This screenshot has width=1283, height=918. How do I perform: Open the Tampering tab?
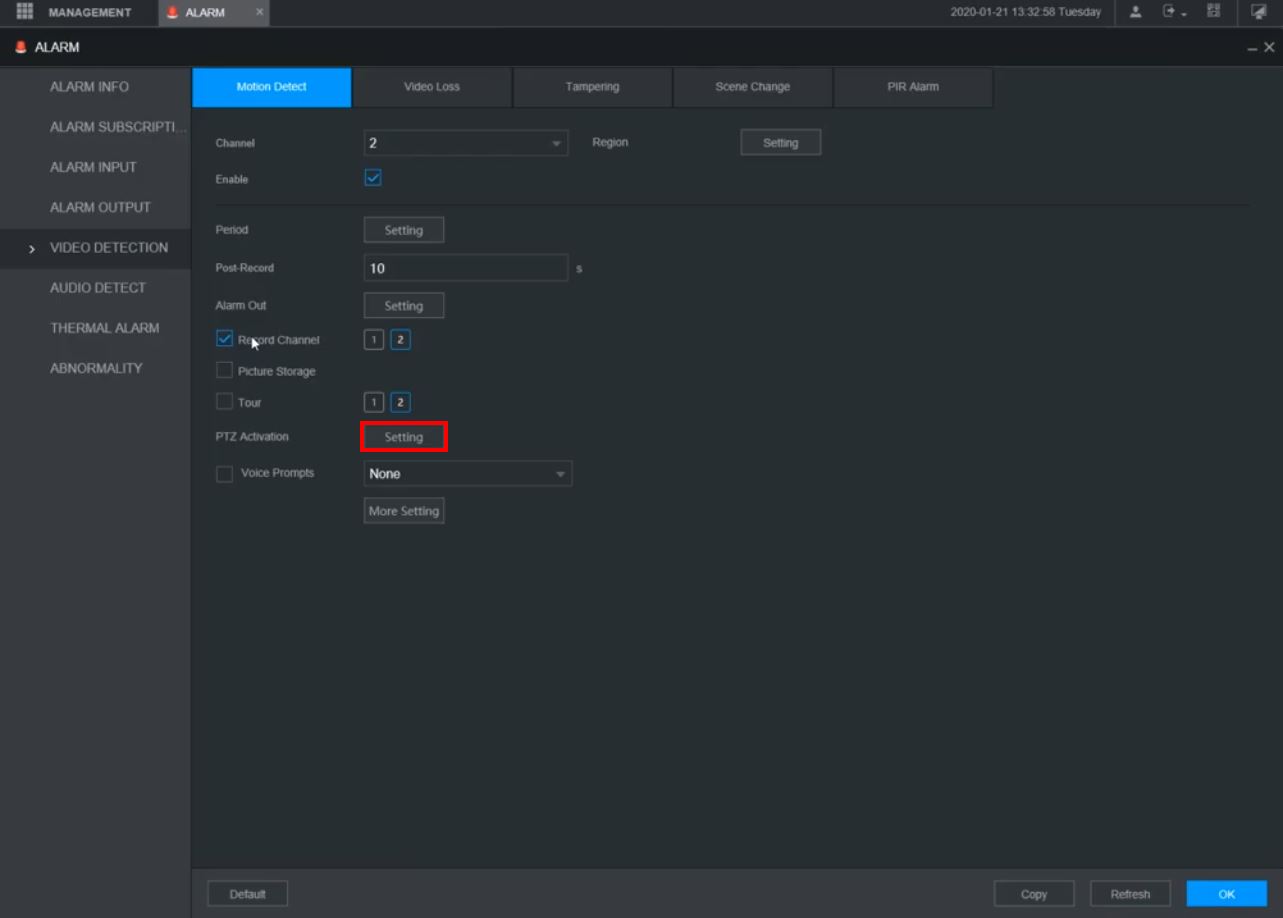coord(592,87)
